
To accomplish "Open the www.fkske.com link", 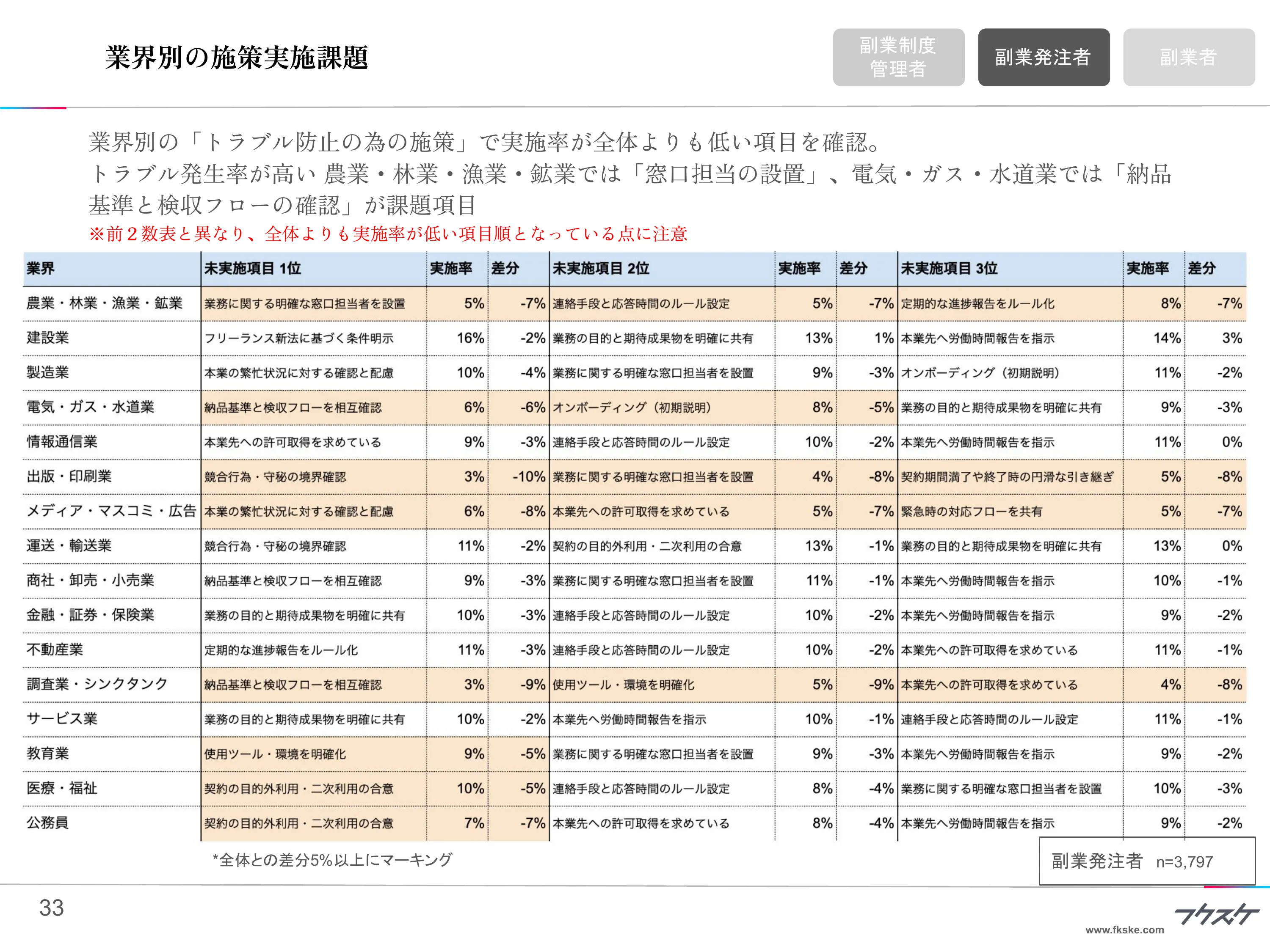I will (x=1124, y=930).
